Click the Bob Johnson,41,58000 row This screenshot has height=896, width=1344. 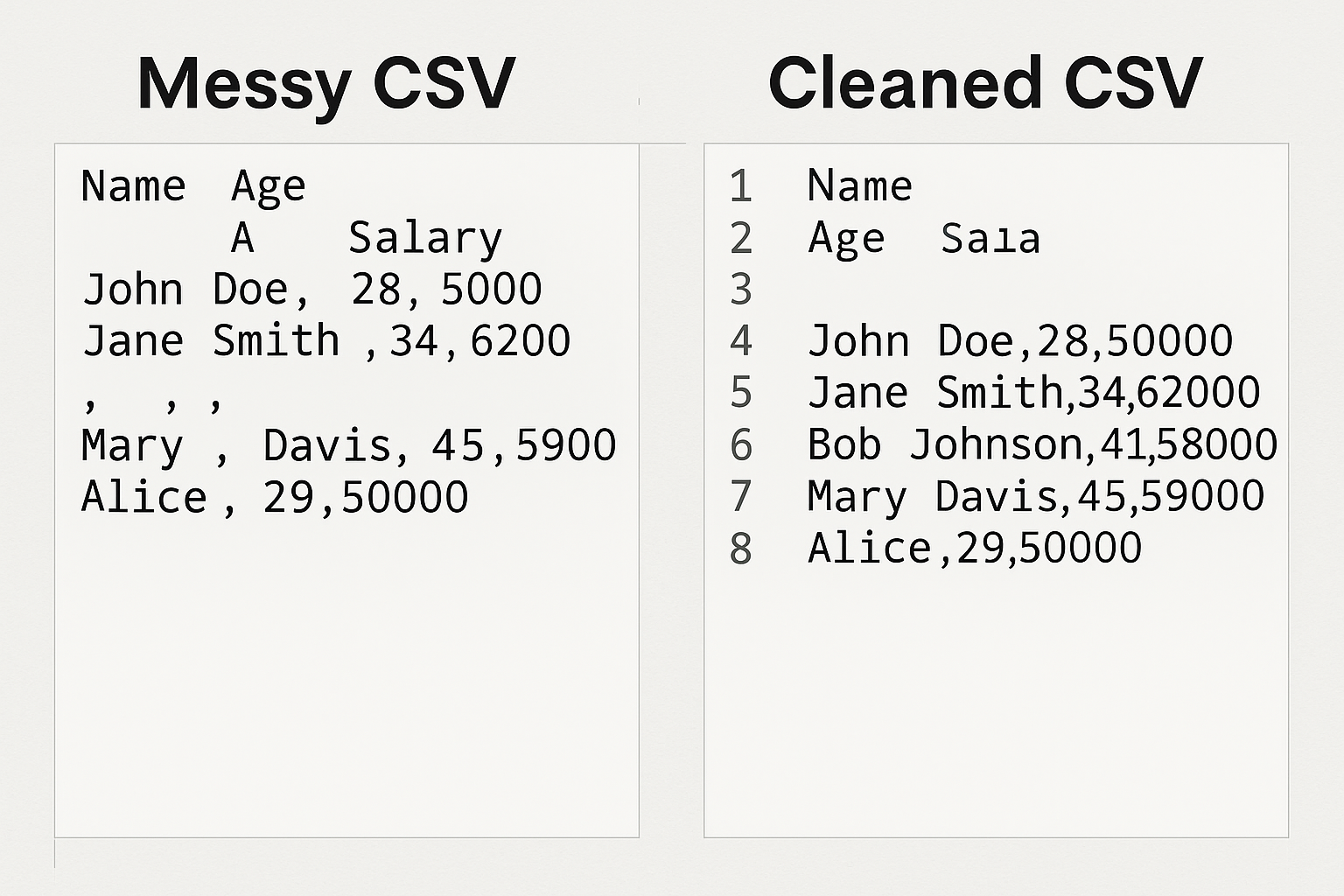click(1042, 445)
